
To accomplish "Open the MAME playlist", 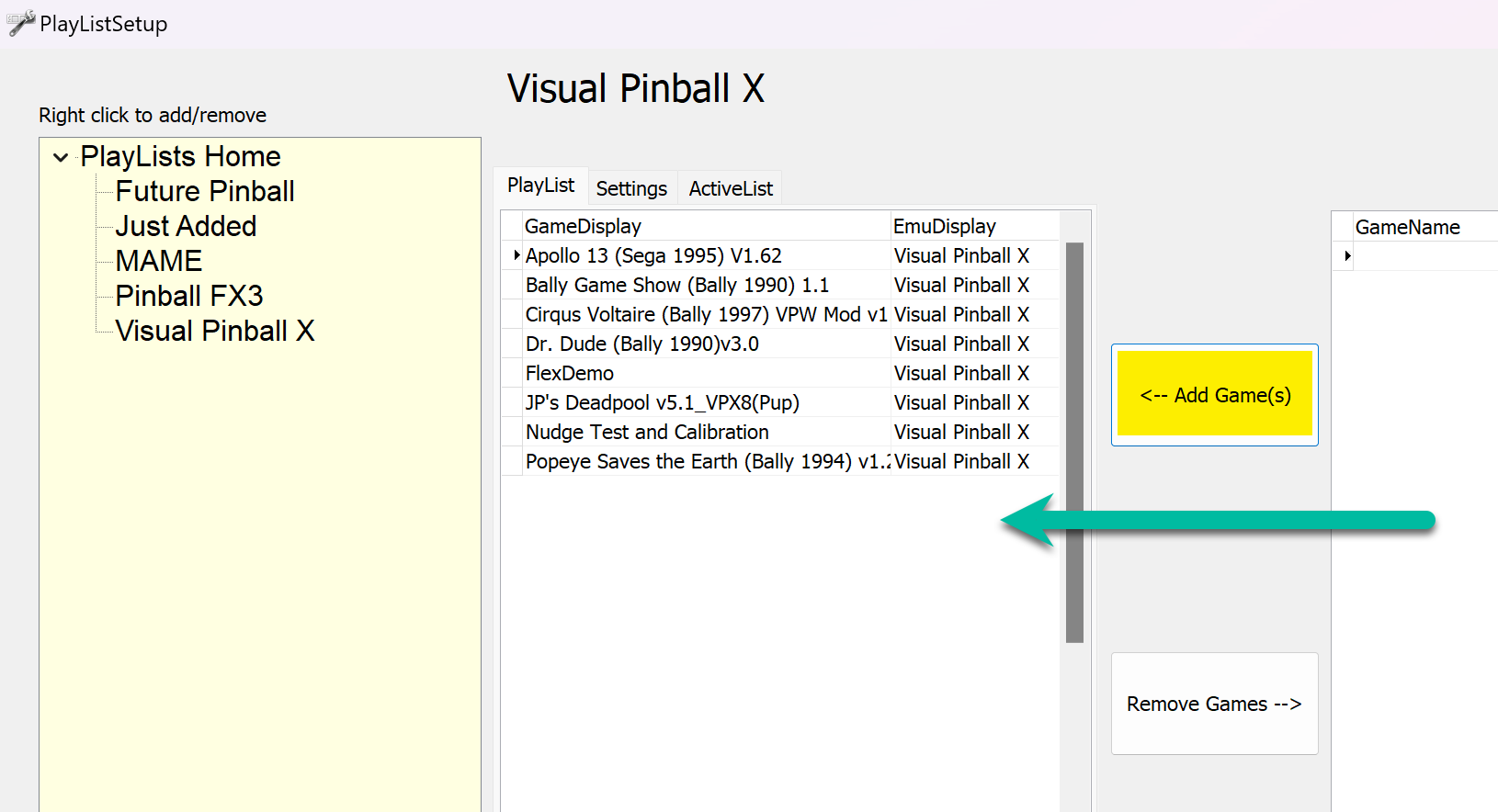I will pyautogui.click(x=158, y=261).
